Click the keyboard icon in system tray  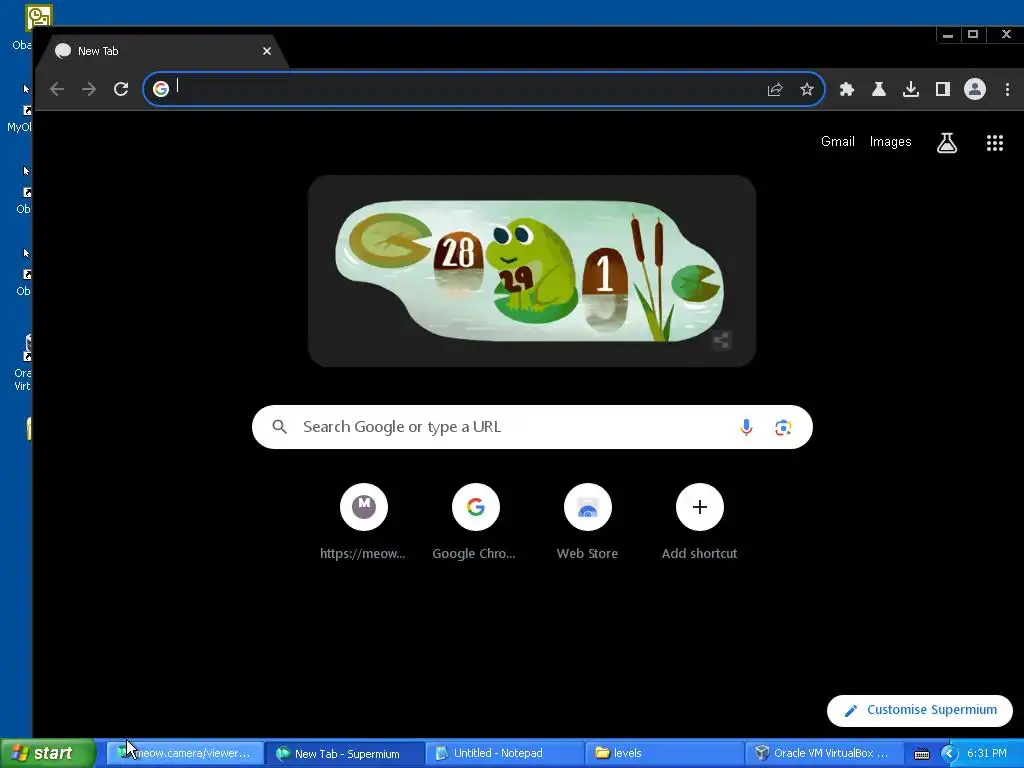point(921,754)
